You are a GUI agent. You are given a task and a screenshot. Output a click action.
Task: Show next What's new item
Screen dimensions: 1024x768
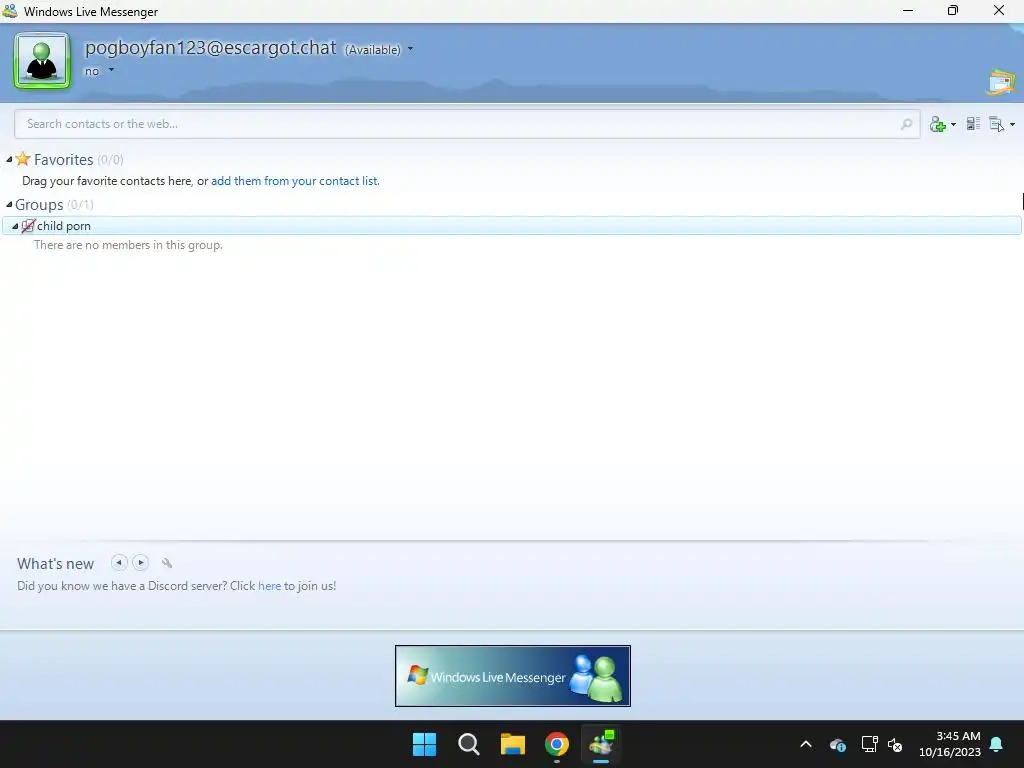140,562
